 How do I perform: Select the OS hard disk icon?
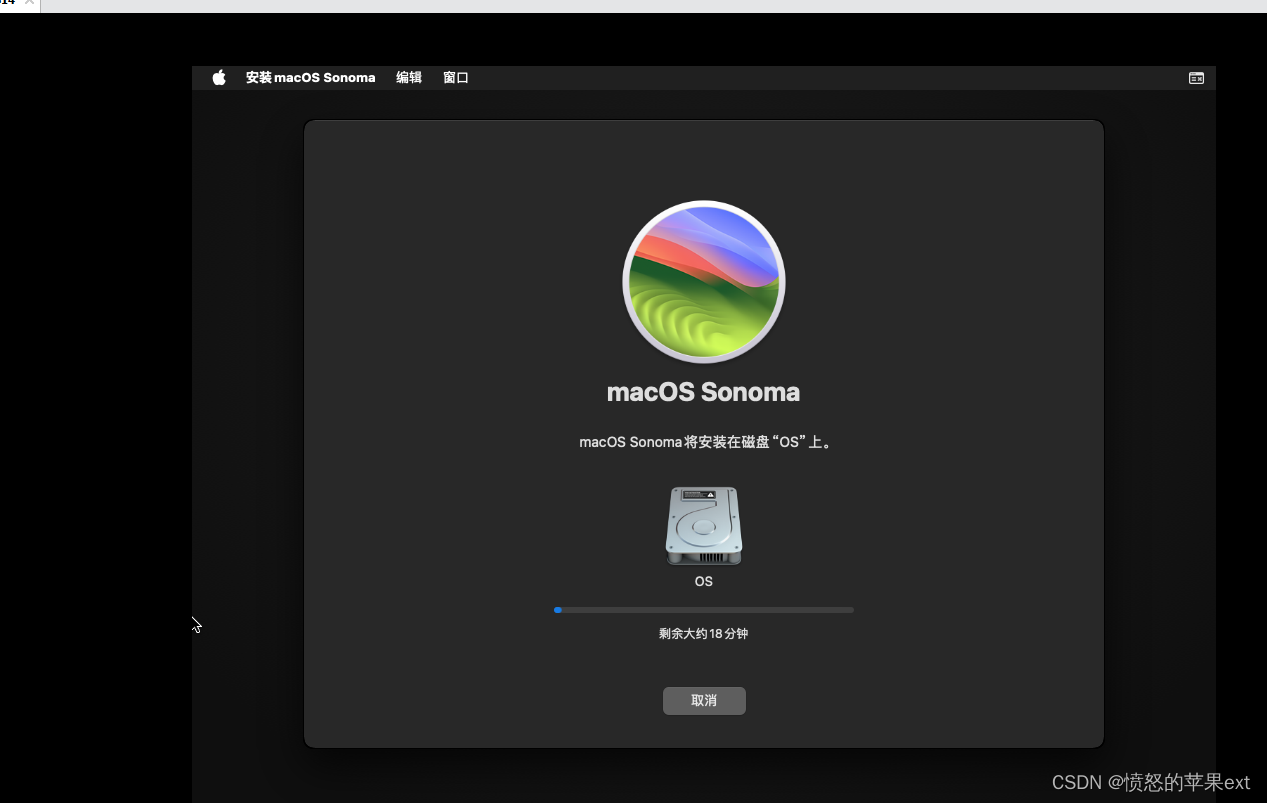(704, 526)
